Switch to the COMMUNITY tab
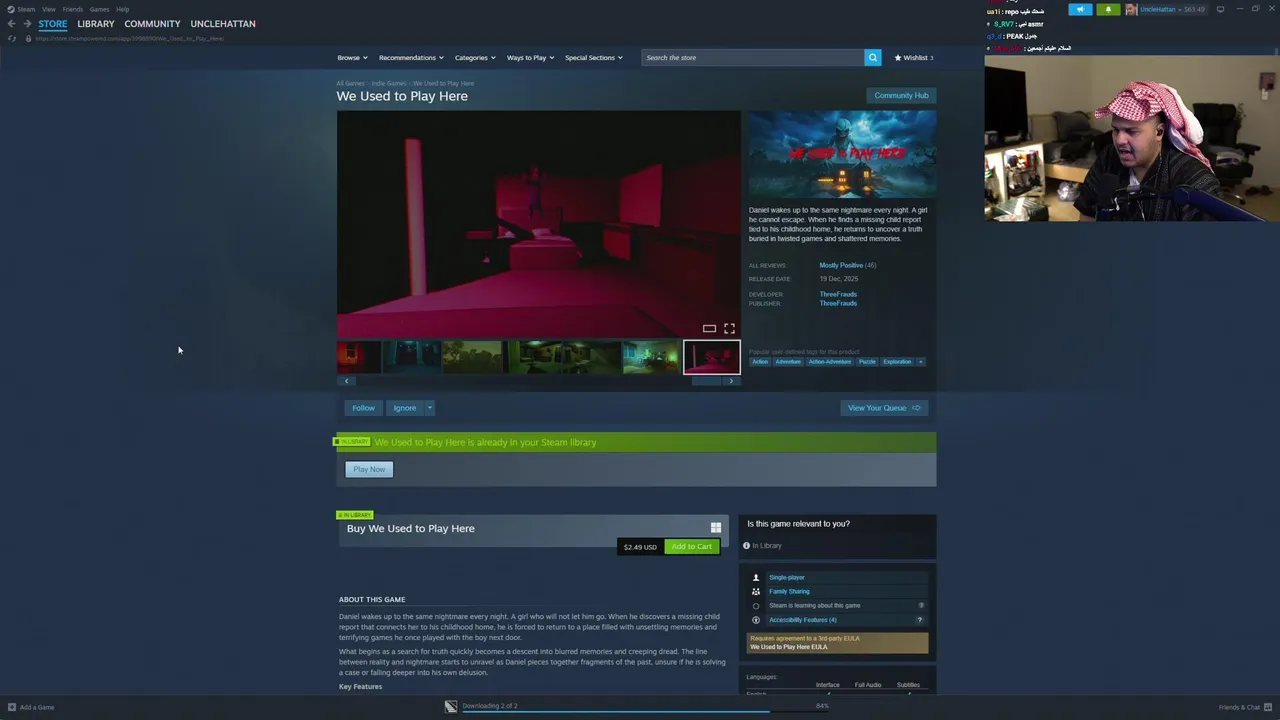Viewport: 1280px width, 720px height. [152, 24]
